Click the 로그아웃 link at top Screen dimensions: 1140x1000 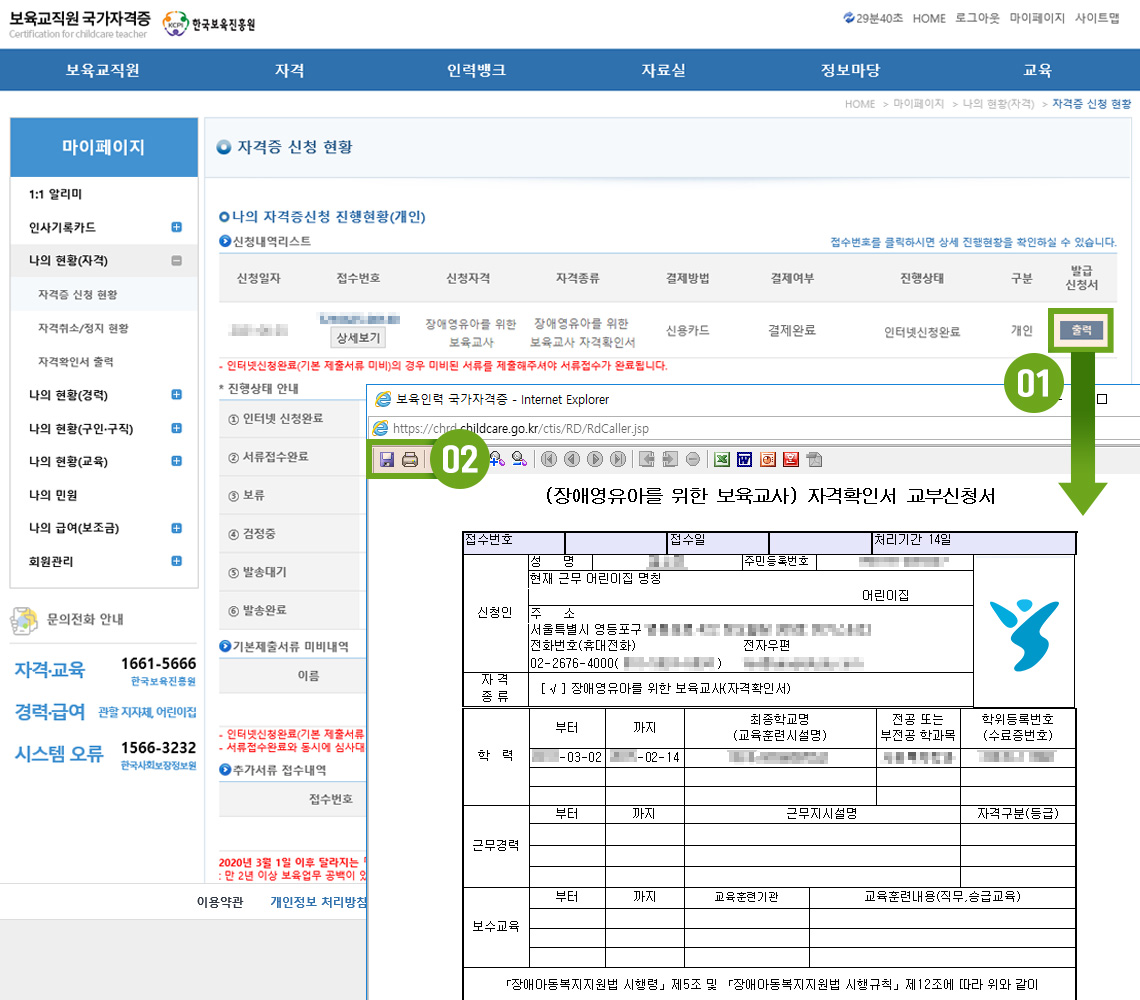[977, 18]
